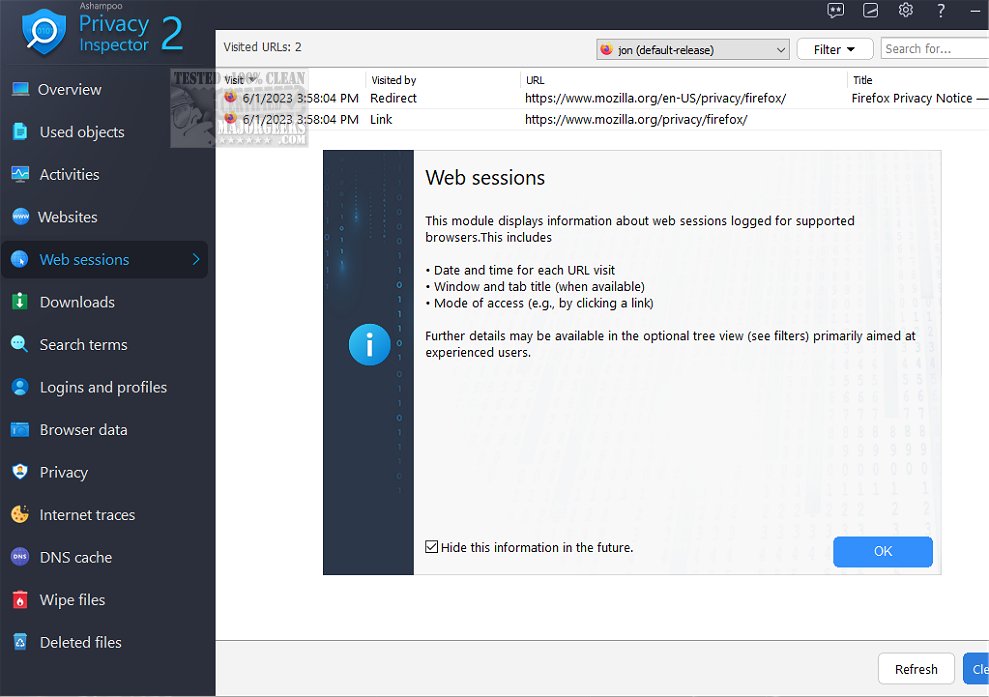This screenshot has height=697, width=989.
Task: Go to the Activities section
Action: 69,174
